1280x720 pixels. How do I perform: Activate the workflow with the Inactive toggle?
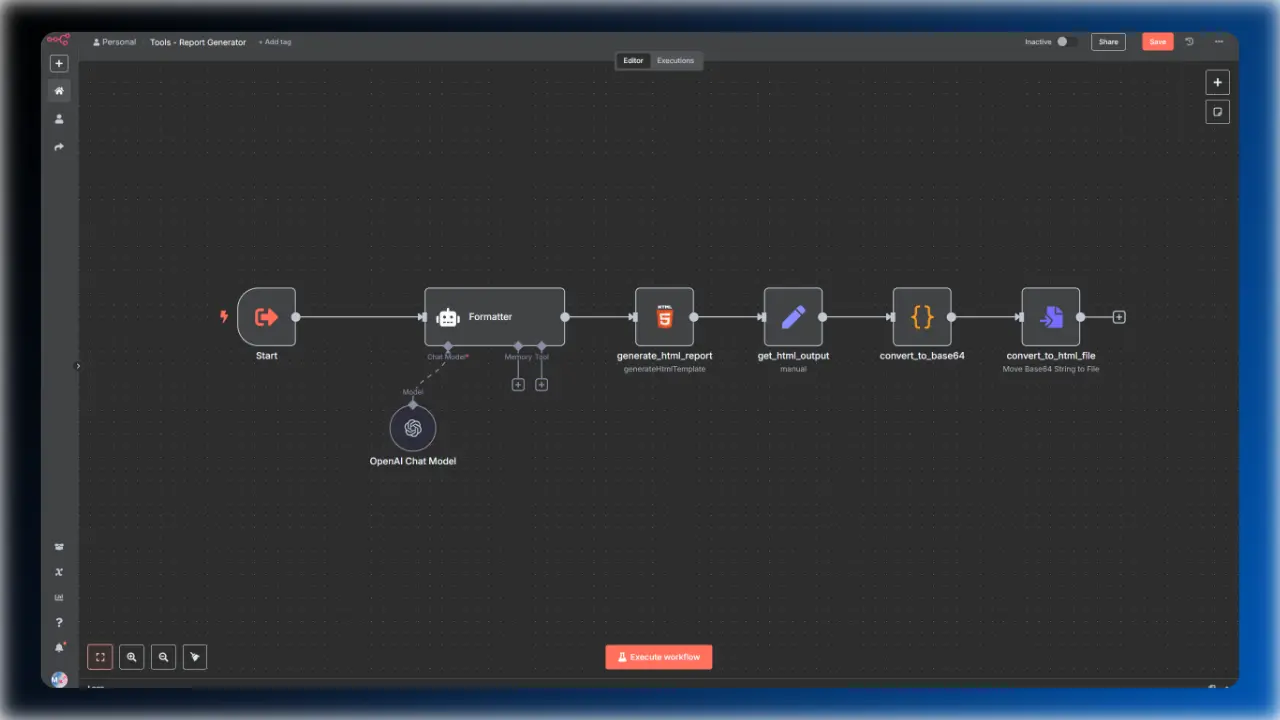click(x=1063, y=41)
